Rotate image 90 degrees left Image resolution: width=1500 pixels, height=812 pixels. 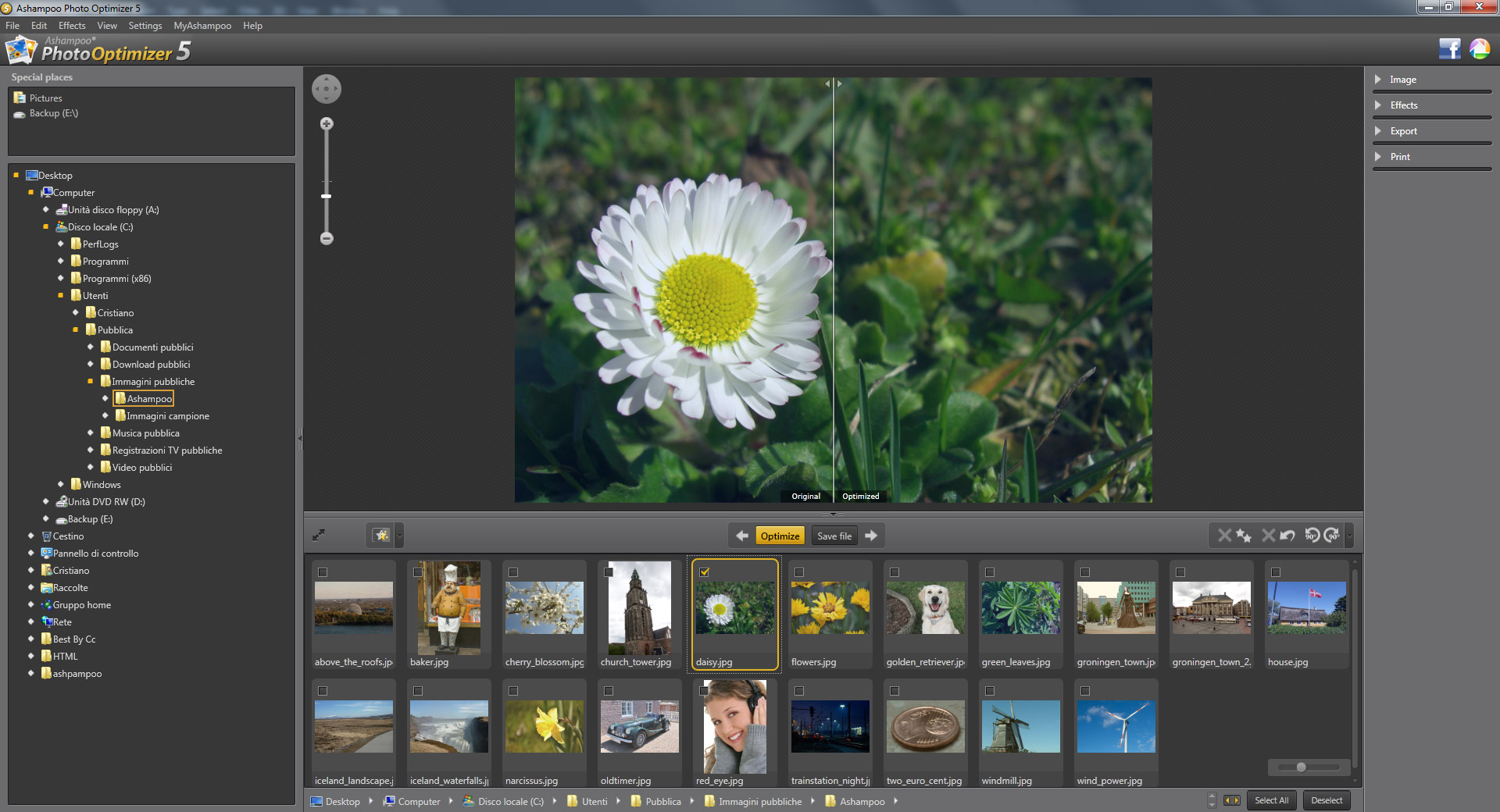[1312, 535]
